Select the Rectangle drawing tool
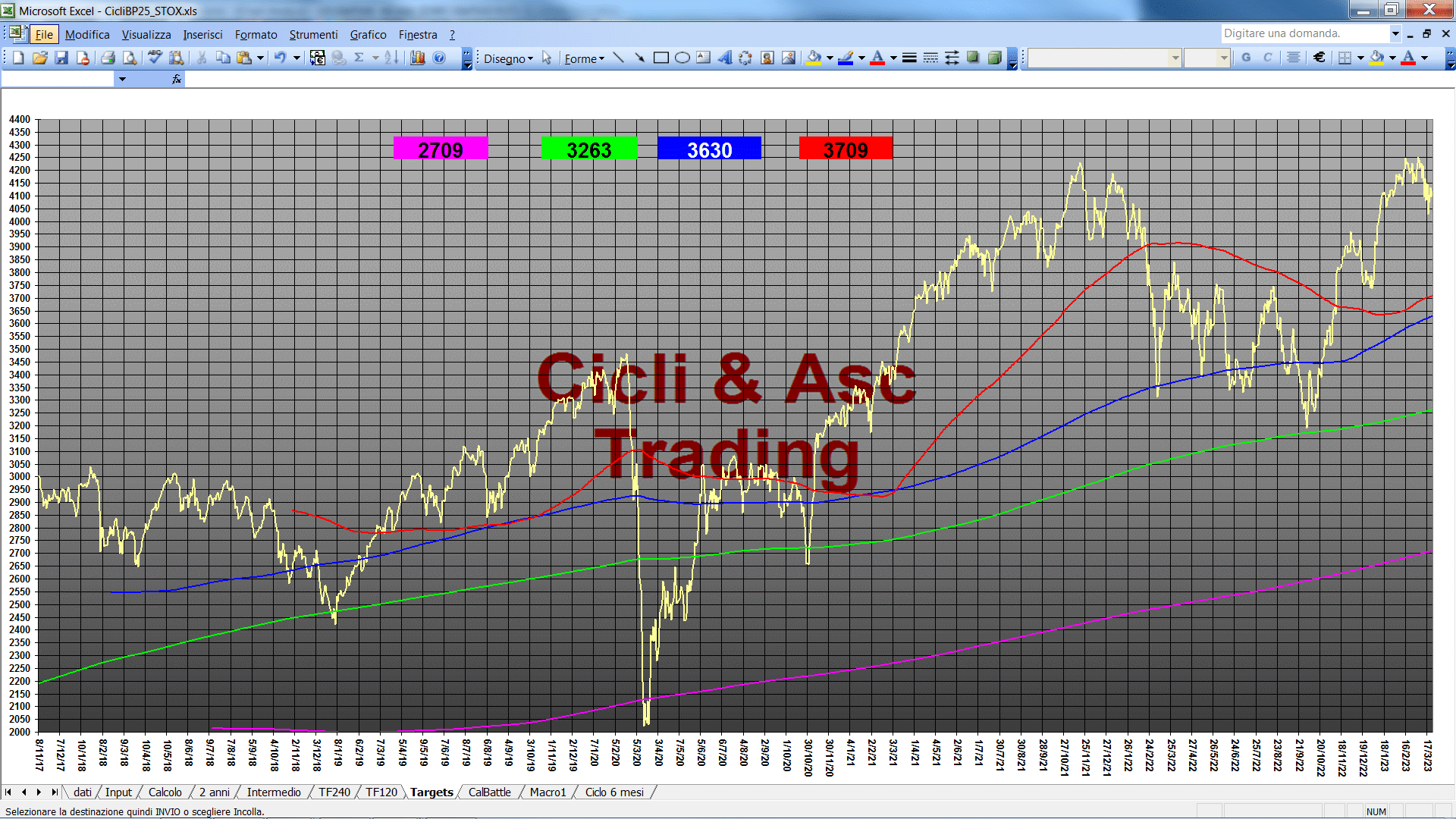Viewport: 1456px width, 819px height. [661, 58]
